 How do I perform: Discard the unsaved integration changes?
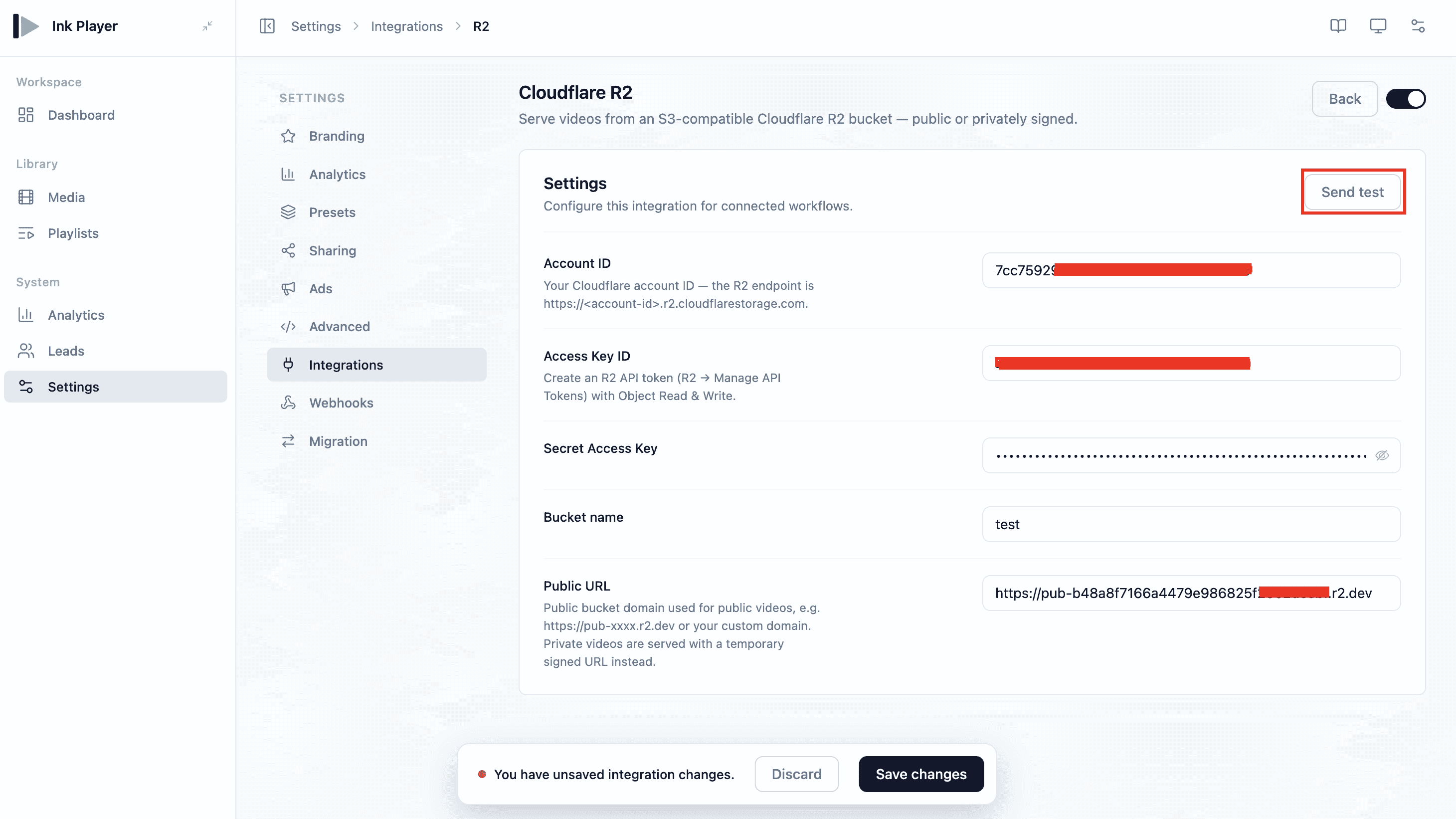coord(796,774)
